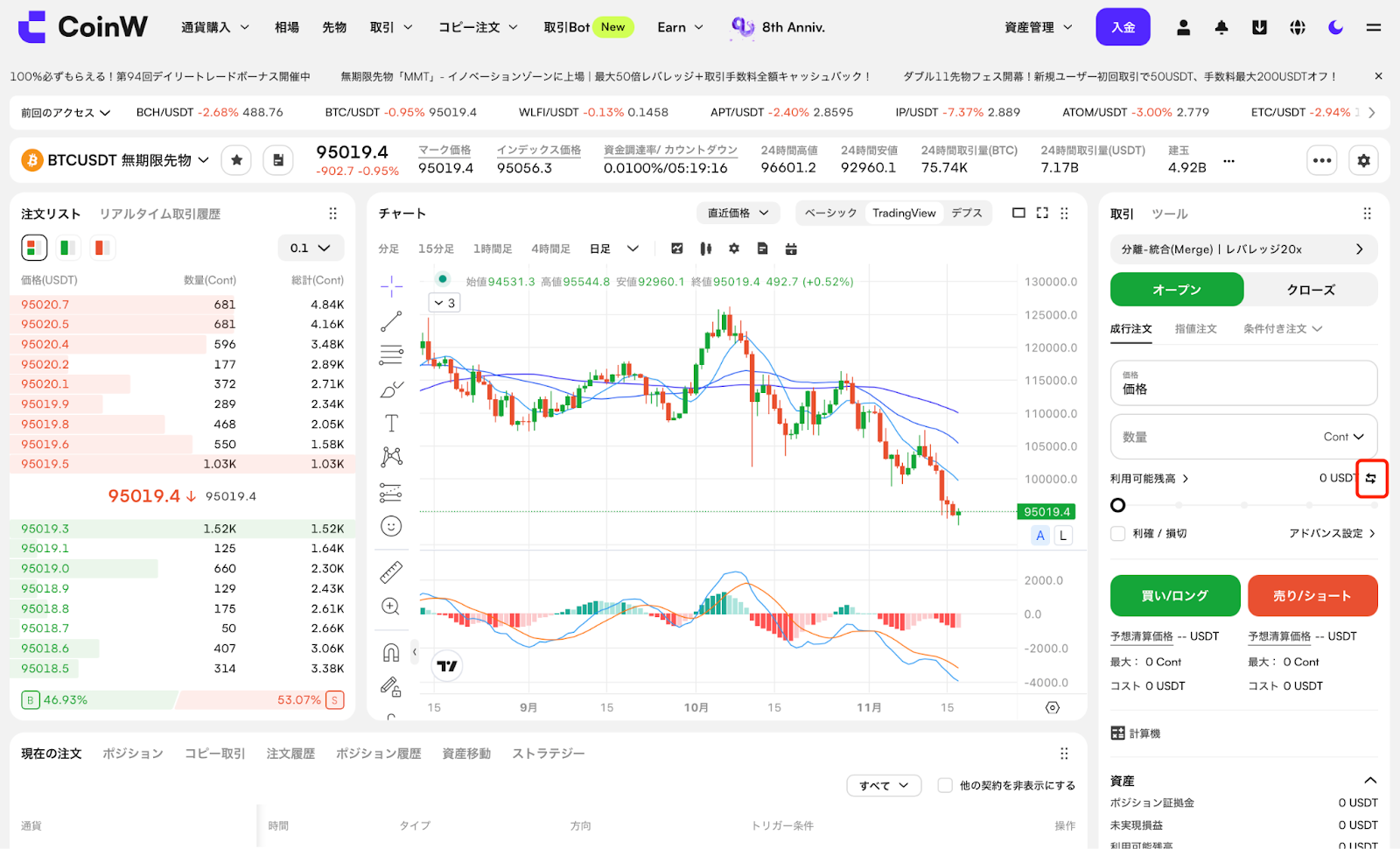Open chart axis settings icon

point(1053,707)
